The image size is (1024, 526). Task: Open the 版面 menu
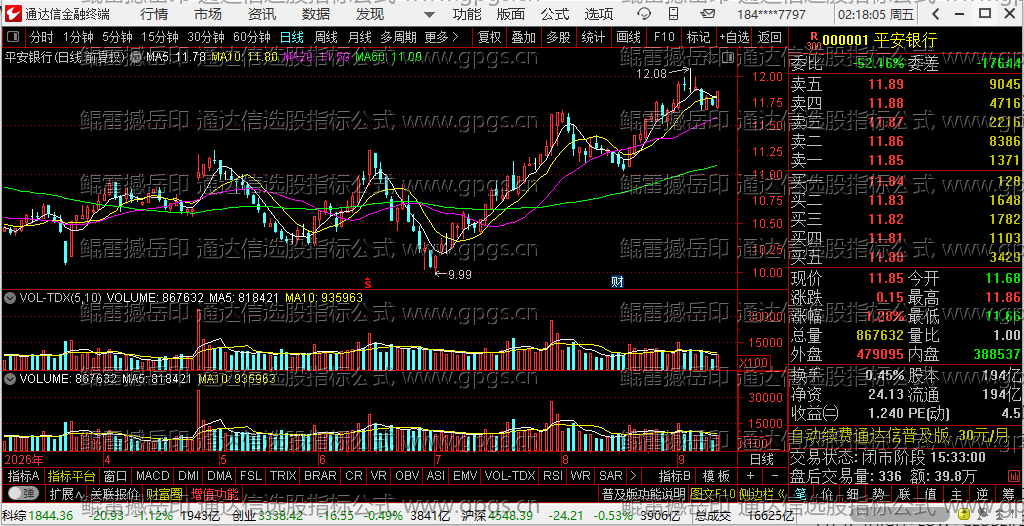511,14
